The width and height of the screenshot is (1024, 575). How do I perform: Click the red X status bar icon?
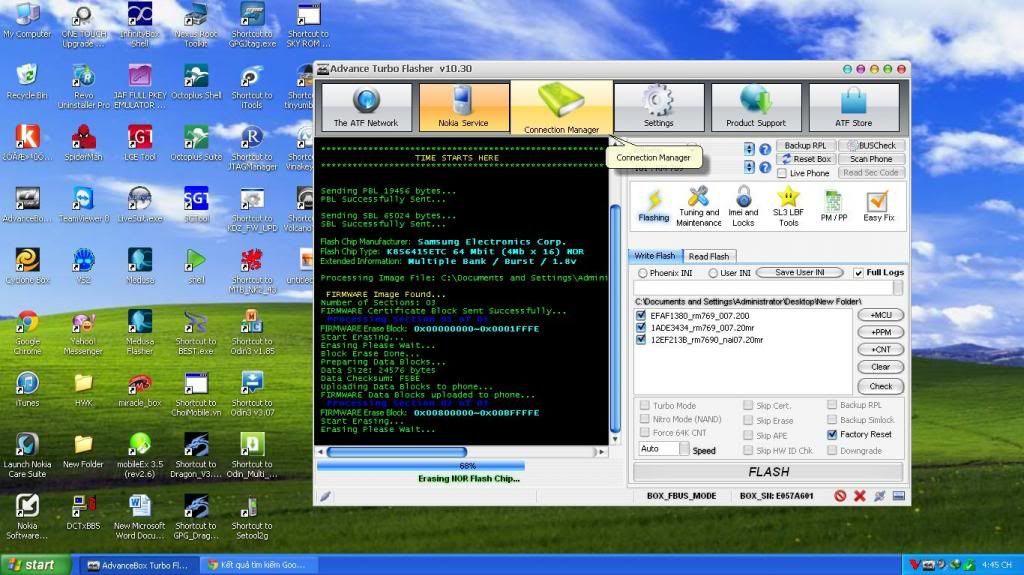click(x=859, y=496)
